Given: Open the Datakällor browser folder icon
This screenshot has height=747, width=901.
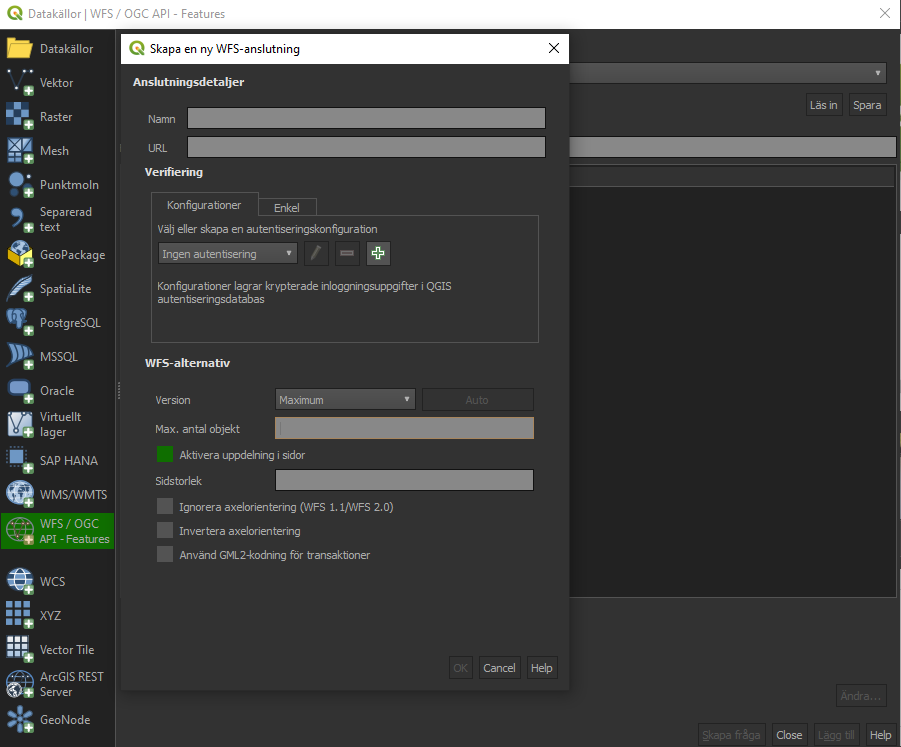Looking at the screenshot, I should [20, 48].
